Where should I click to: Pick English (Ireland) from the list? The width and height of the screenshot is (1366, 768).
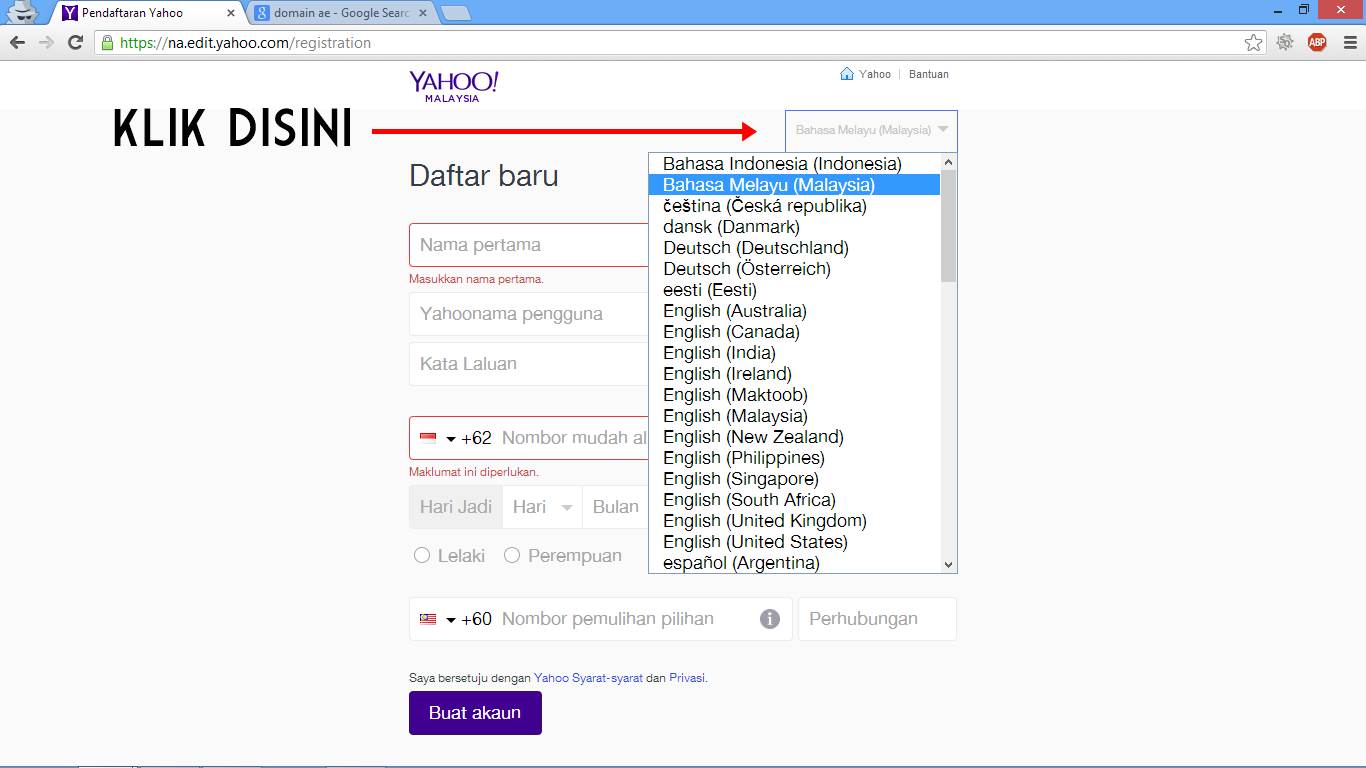click(795, 374)
